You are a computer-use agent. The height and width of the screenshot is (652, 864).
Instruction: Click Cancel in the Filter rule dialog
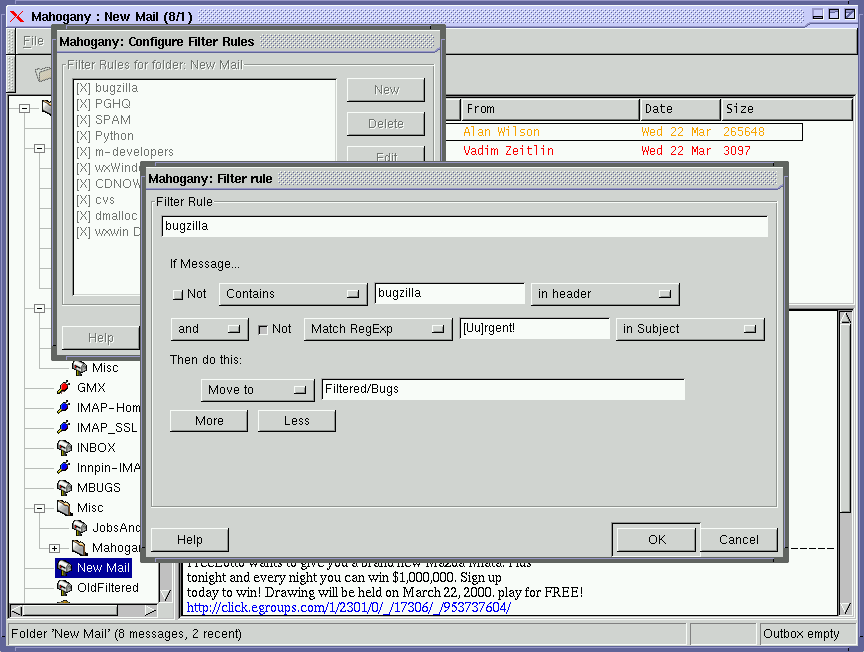pyautogui.click(x=738, y=540)
